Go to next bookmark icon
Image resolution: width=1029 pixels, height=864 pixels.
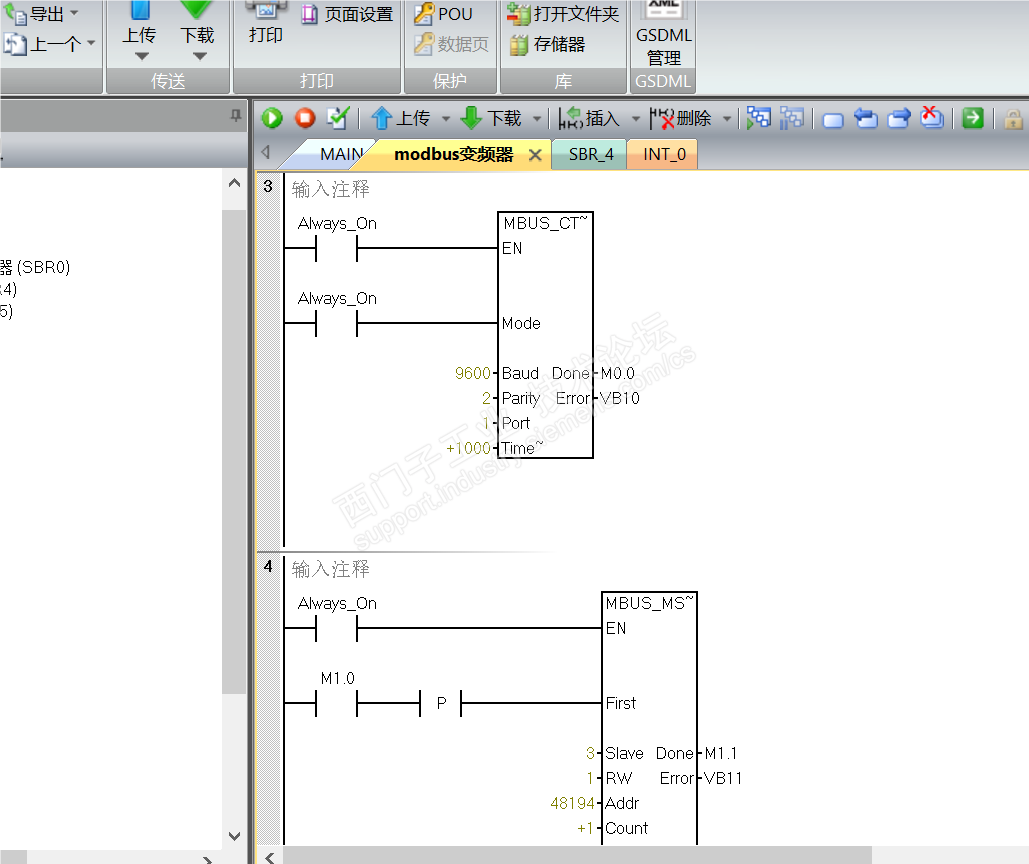(x=899, y=118)
